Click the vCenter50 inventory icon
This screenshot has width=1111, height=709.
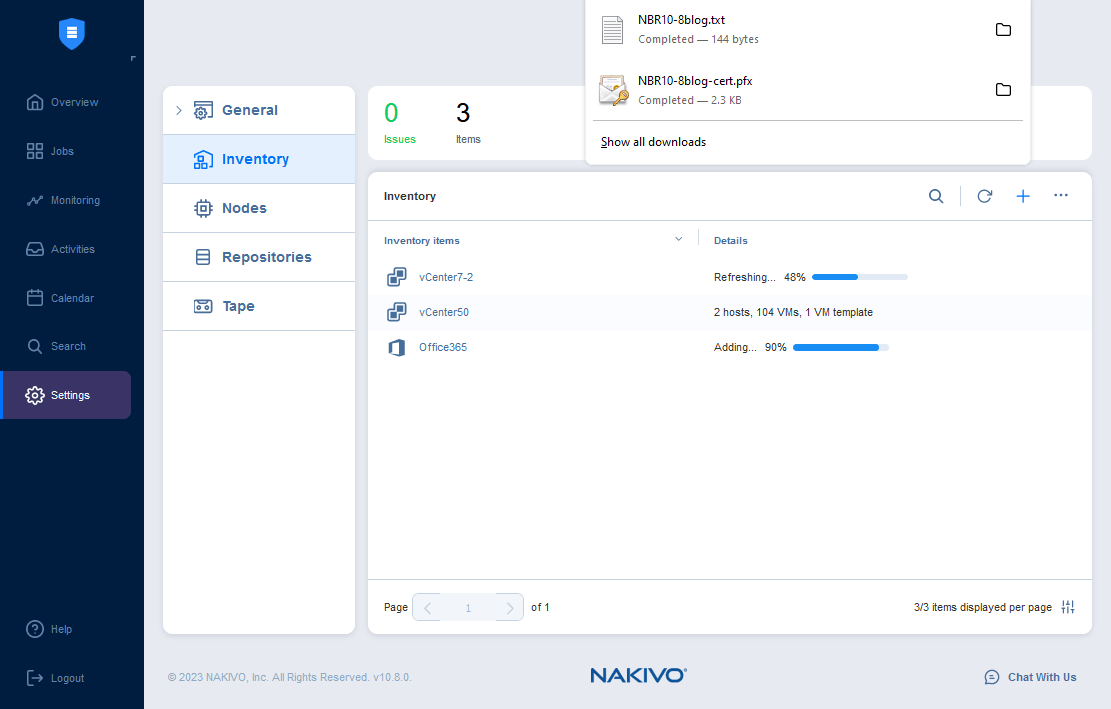pyautogui.click(x=397, y=312)
